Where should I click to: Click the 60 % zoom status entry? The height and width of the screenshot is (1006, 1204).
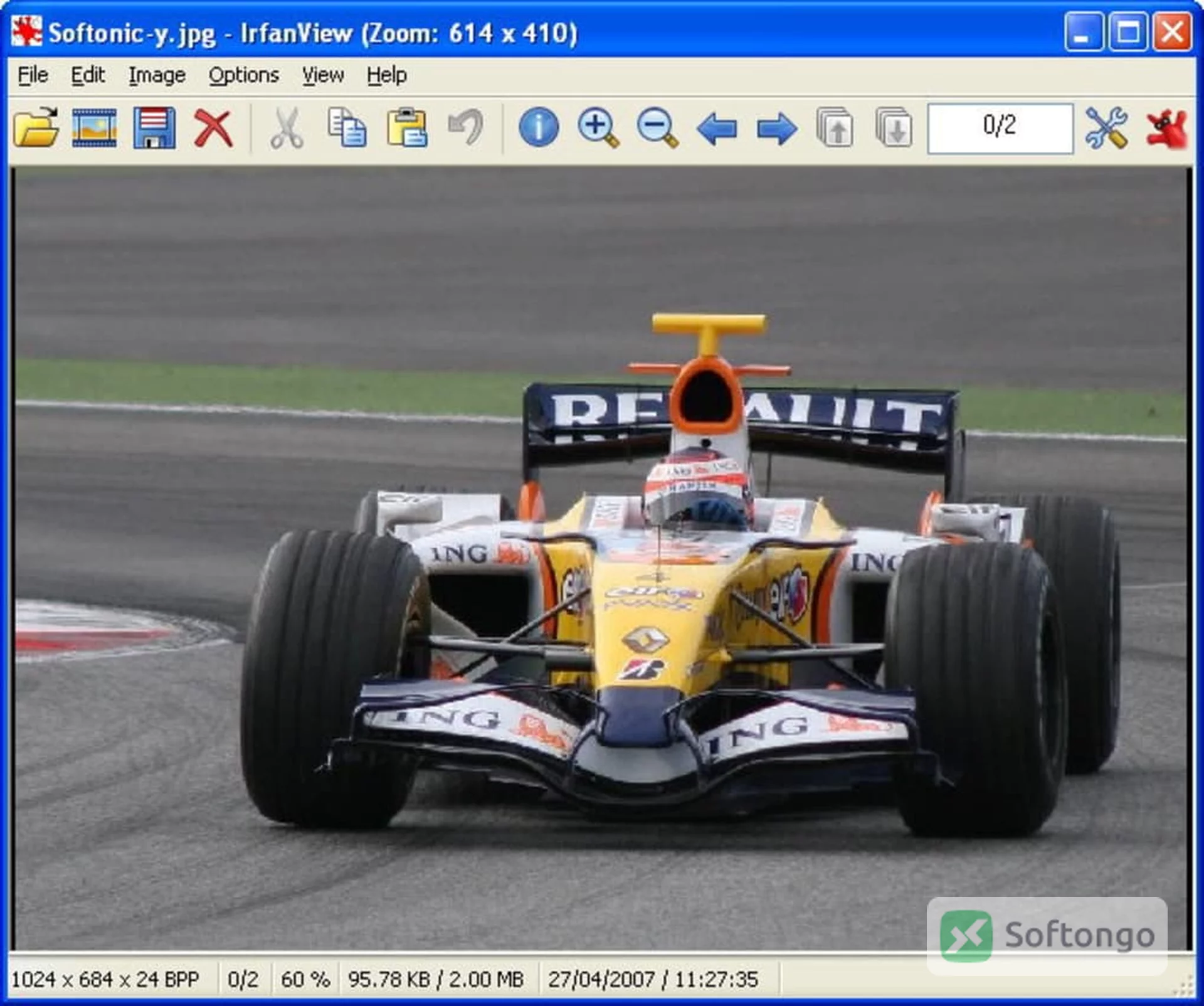(305, 979)
